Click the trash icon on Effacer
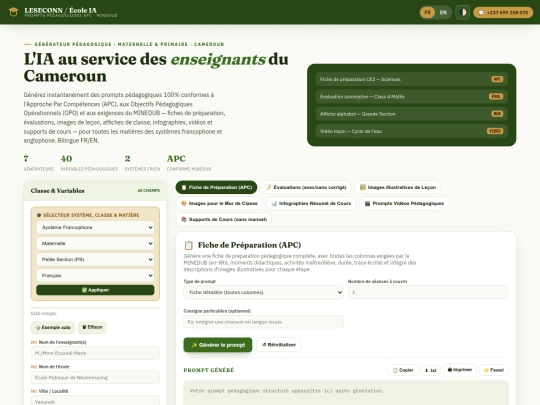540x405 pixels. [84, 327]
